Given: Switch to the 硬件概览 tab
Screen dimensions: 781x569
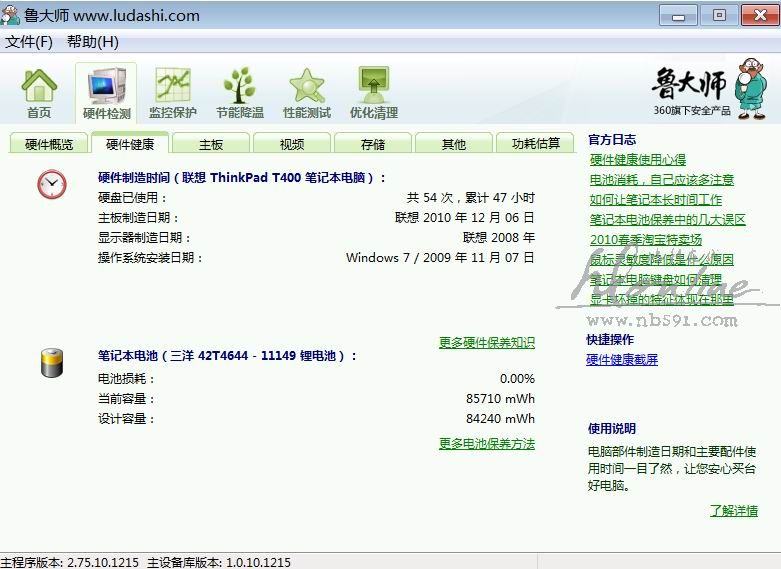Looking at the screenshot, I should (49, 144).
